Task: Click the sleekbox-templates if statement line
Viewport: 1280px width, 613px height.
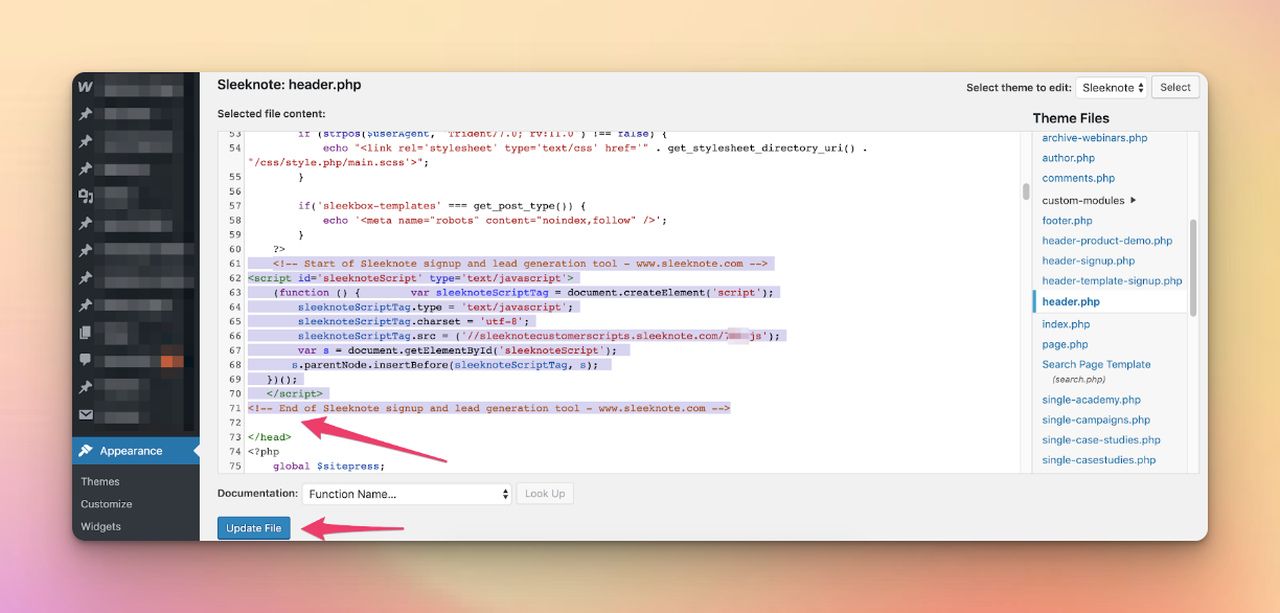Action: pyautogui.click(x=441, y=206)
